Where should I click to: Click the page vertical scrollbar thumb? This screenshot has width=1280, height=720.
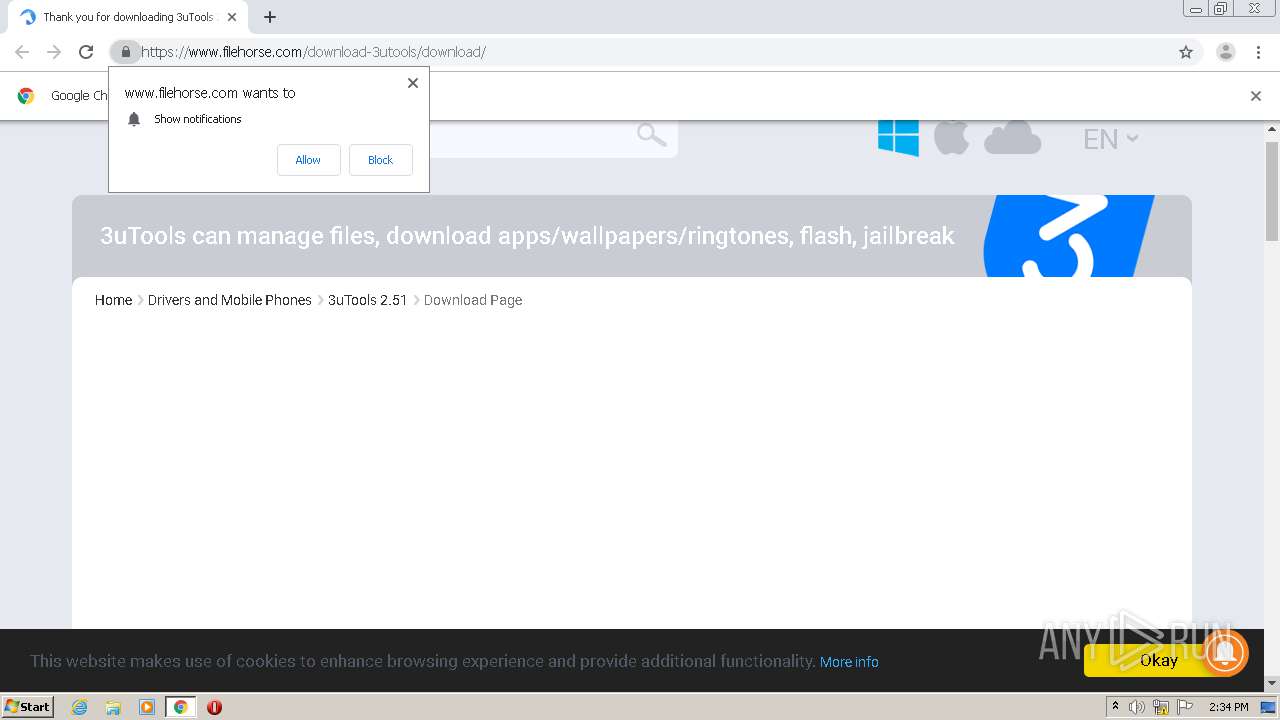coord(1272,190)
